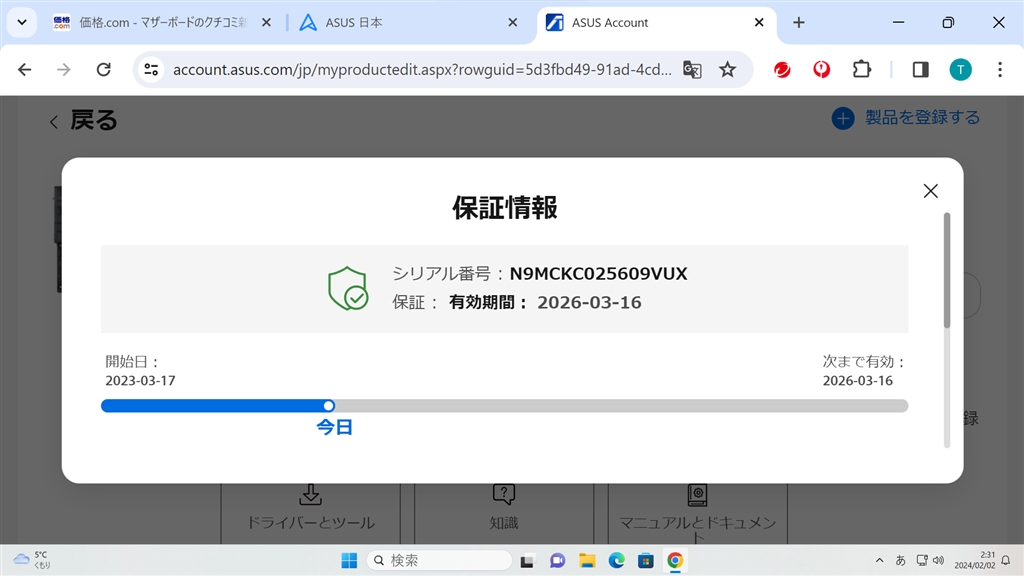Click the end date under 次まで有効
Viewport: 1024px width, 576px height.
click(857, 381)
